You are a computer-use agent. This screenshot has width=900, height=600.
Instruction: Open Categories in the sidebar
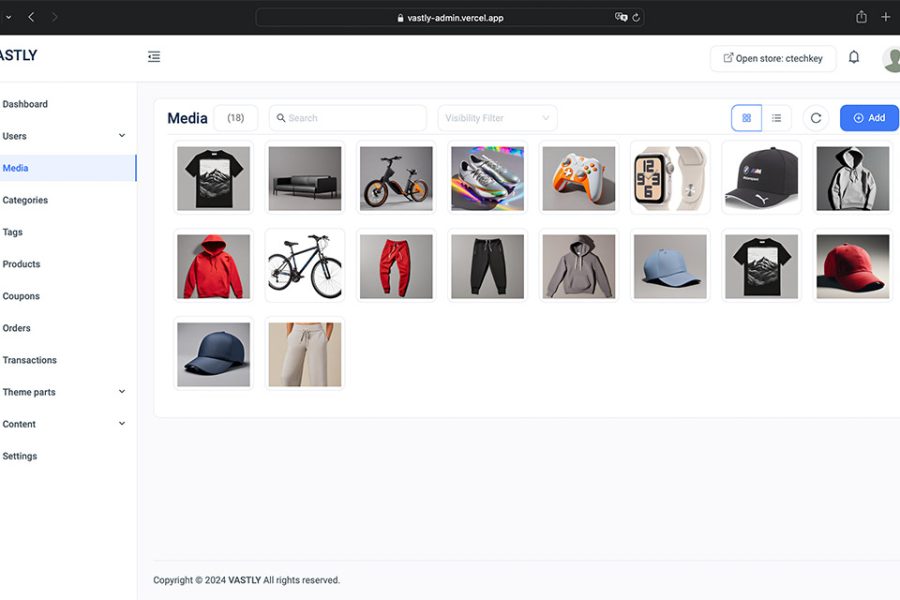25,200
